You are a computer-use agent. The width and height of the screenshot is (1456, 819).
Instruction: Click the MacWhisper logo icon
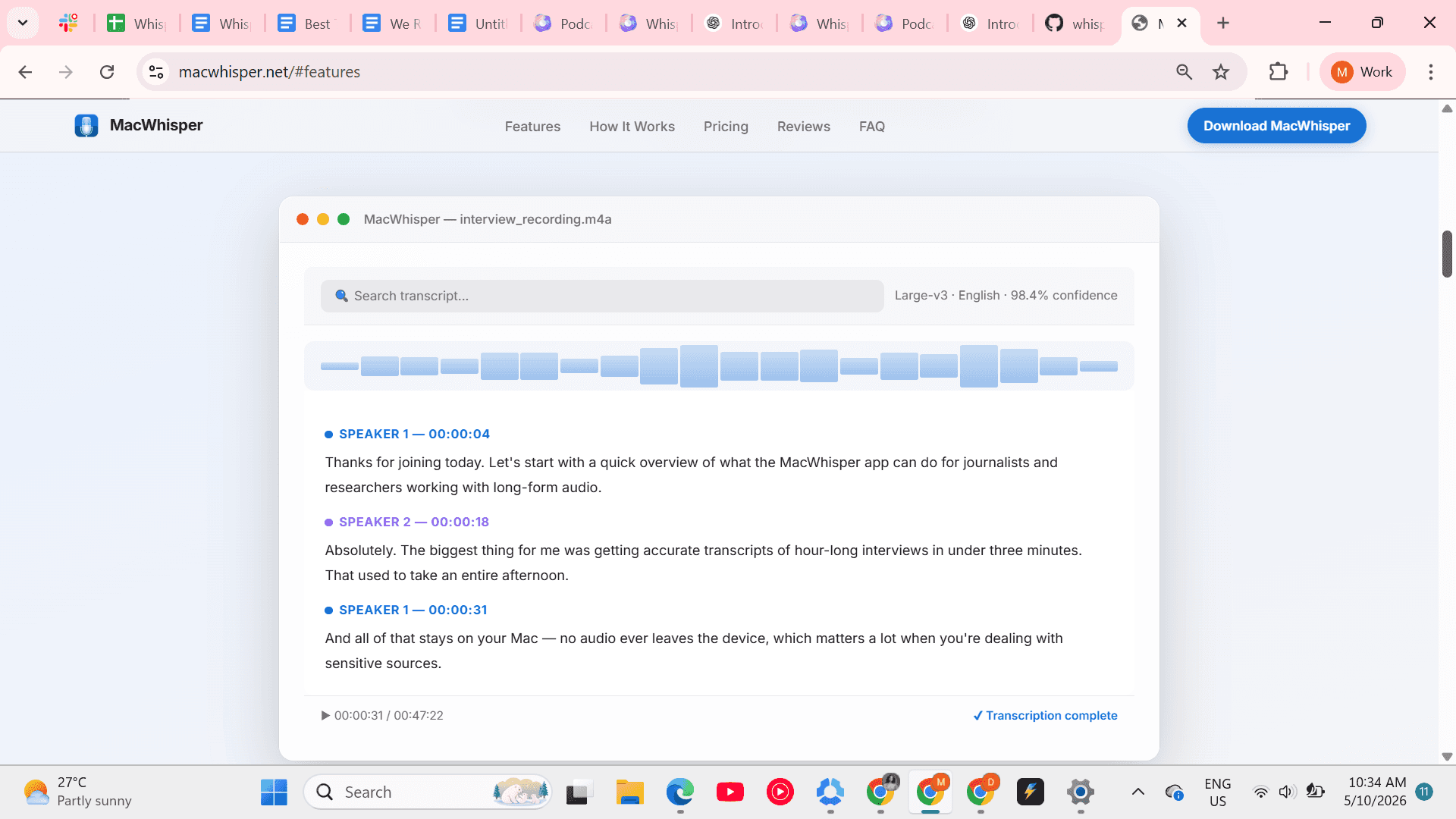click(x=86, y=125)
